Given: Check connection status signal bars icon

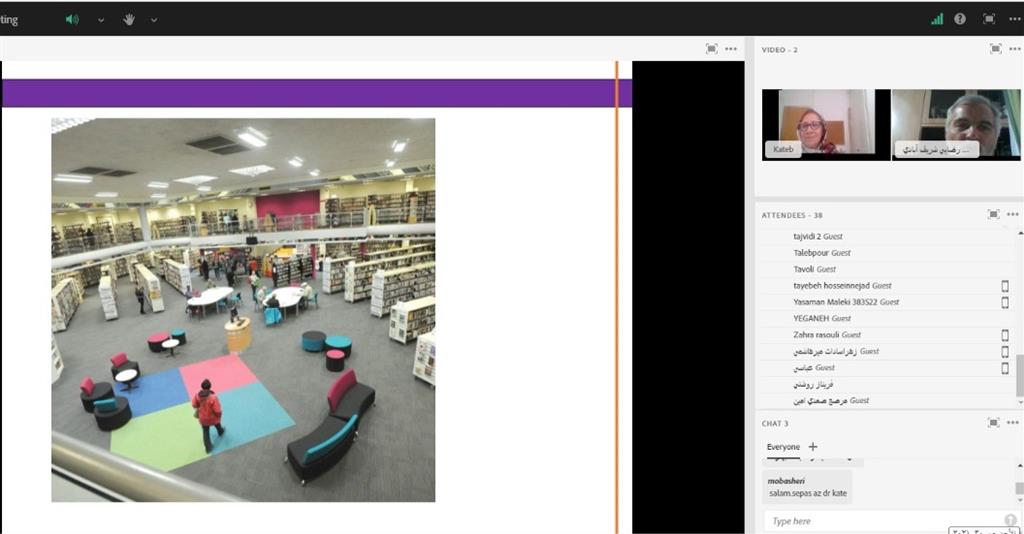Looking at the screenshot, I should click(937, 19).
